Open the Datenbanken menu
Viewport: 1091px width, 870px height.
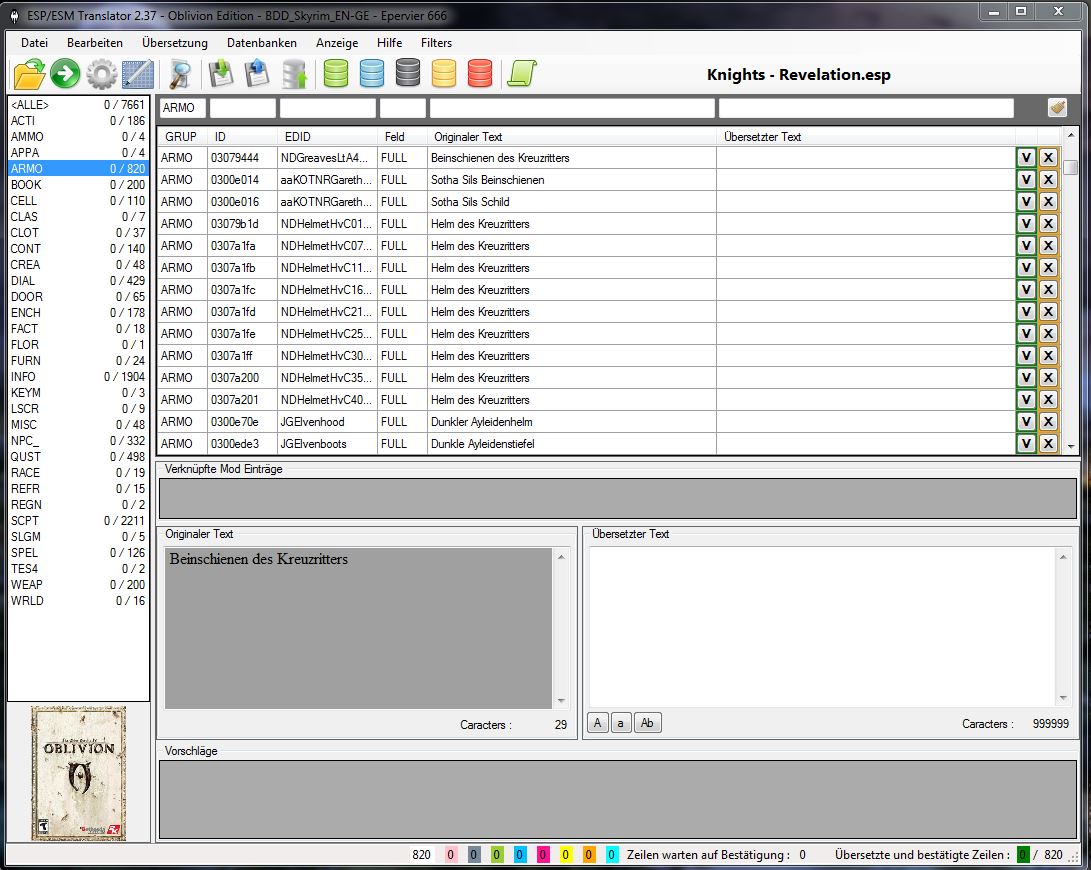coord(262,43)
